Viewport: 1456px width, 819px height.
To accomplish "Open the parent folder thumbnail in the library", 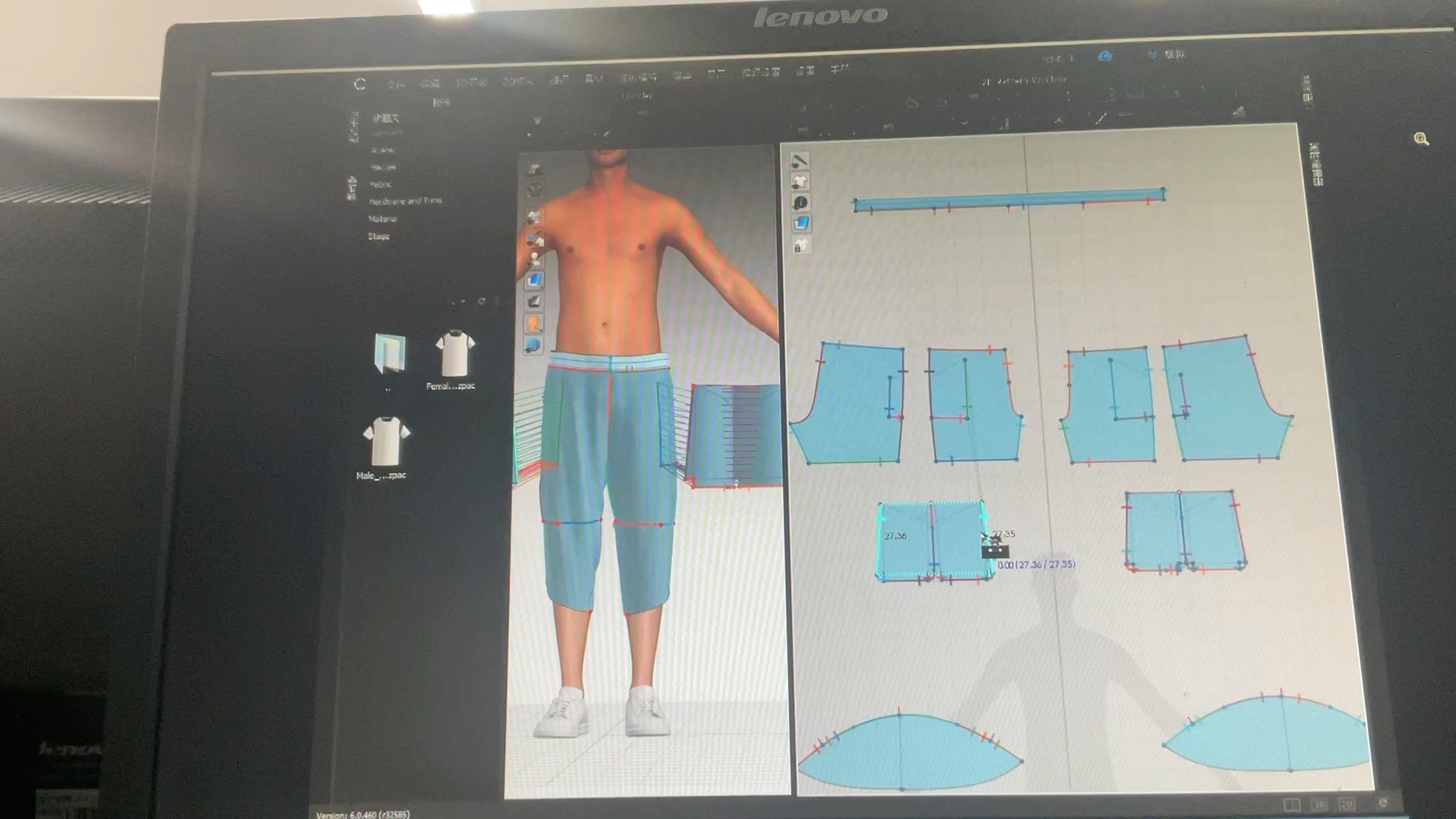I will coord(390,354).
